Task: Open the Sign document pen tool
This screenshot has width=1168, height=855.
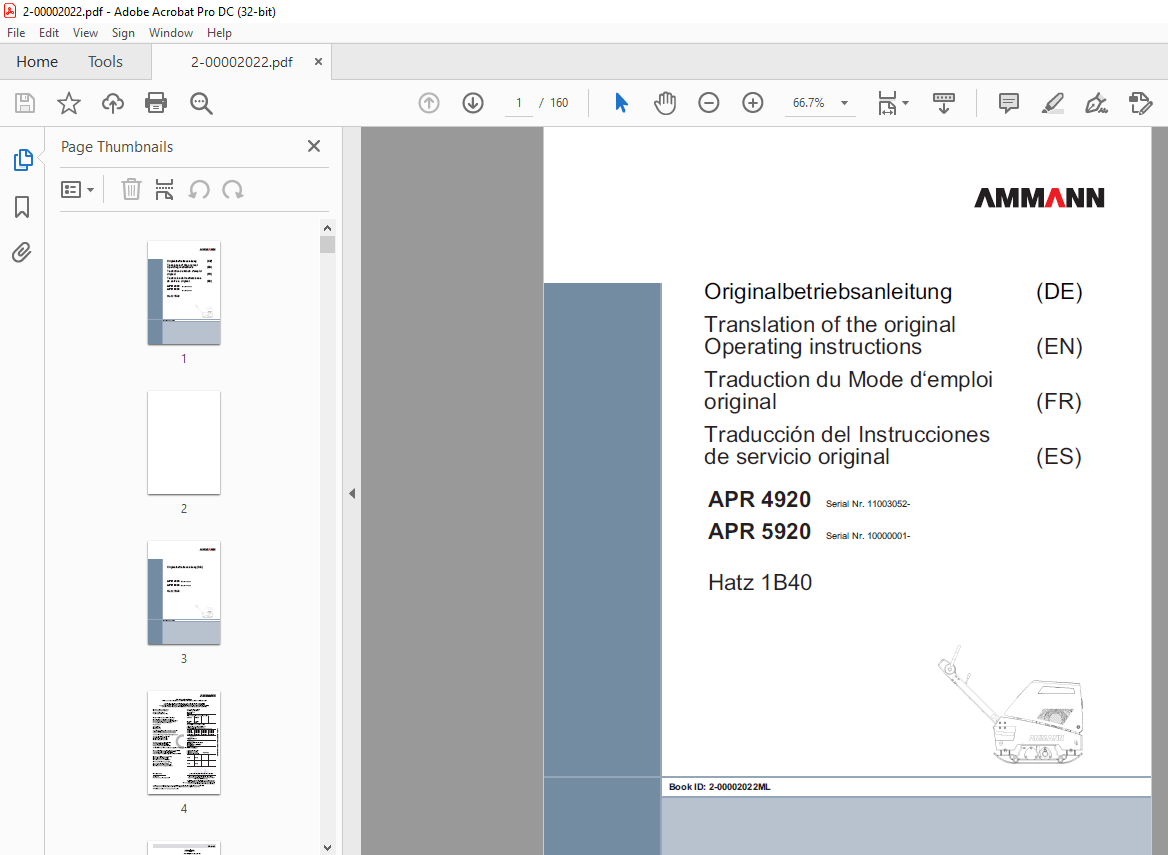Action: 1096,103
